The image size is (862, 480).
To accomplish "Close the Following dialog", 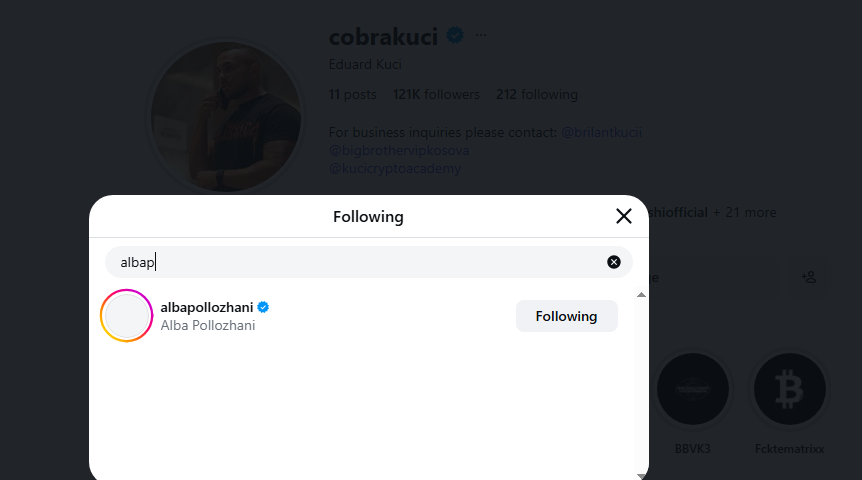I will click(624, 216).
